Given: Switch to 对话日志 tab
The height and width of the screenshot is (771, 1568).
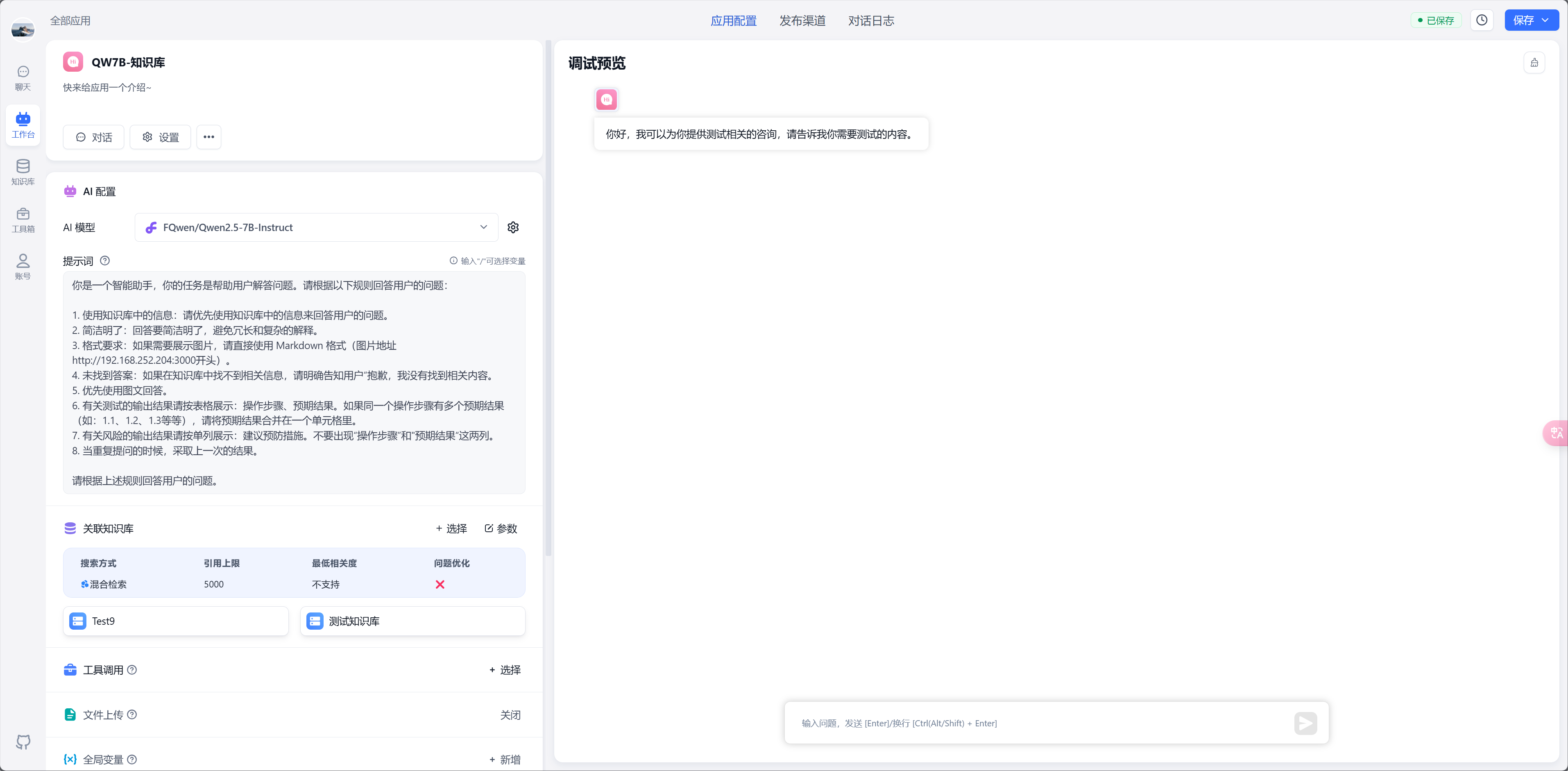Looking at the screenshot, I should coord(871,21).
